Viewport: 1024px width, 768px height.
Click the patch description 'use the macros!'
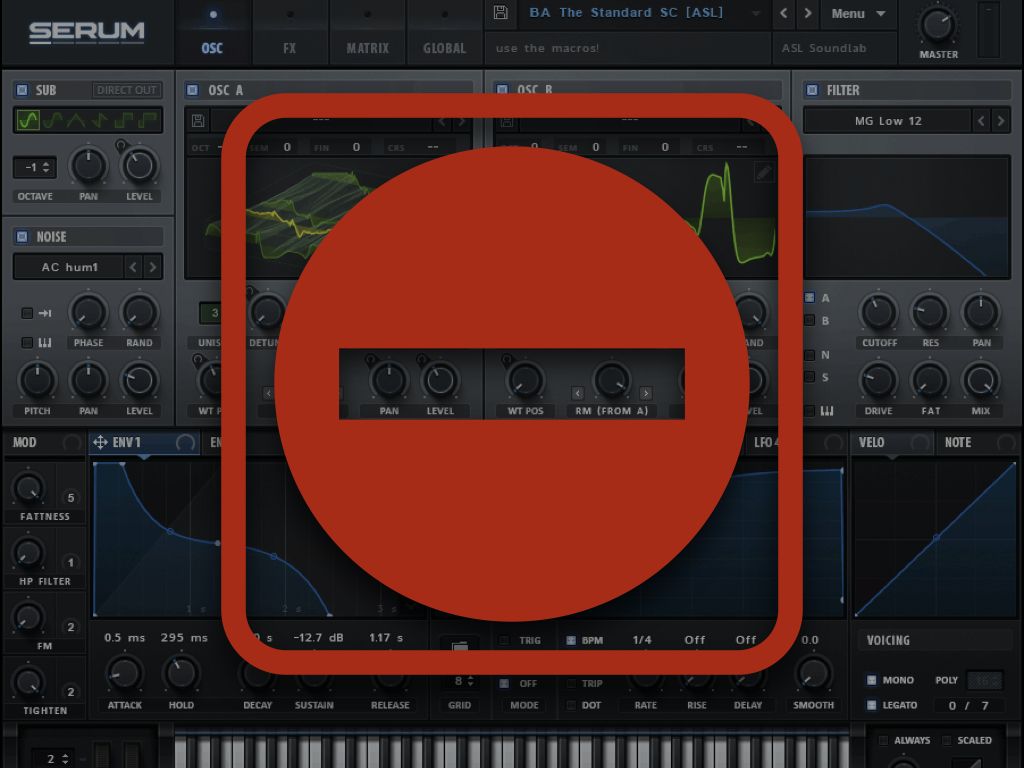coord(547,48)
